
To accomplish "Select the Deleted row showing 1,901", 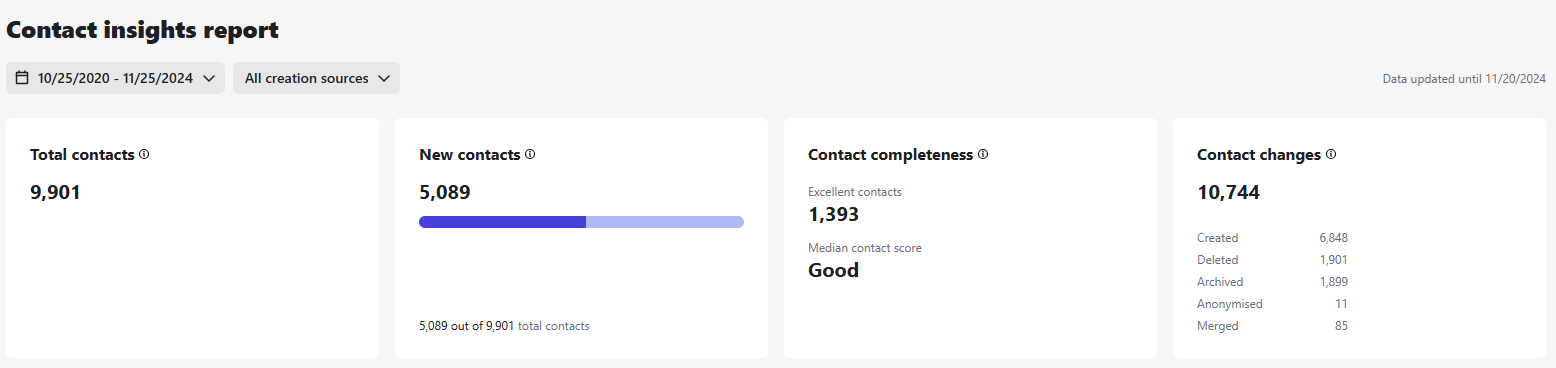I will point(1272,260).
